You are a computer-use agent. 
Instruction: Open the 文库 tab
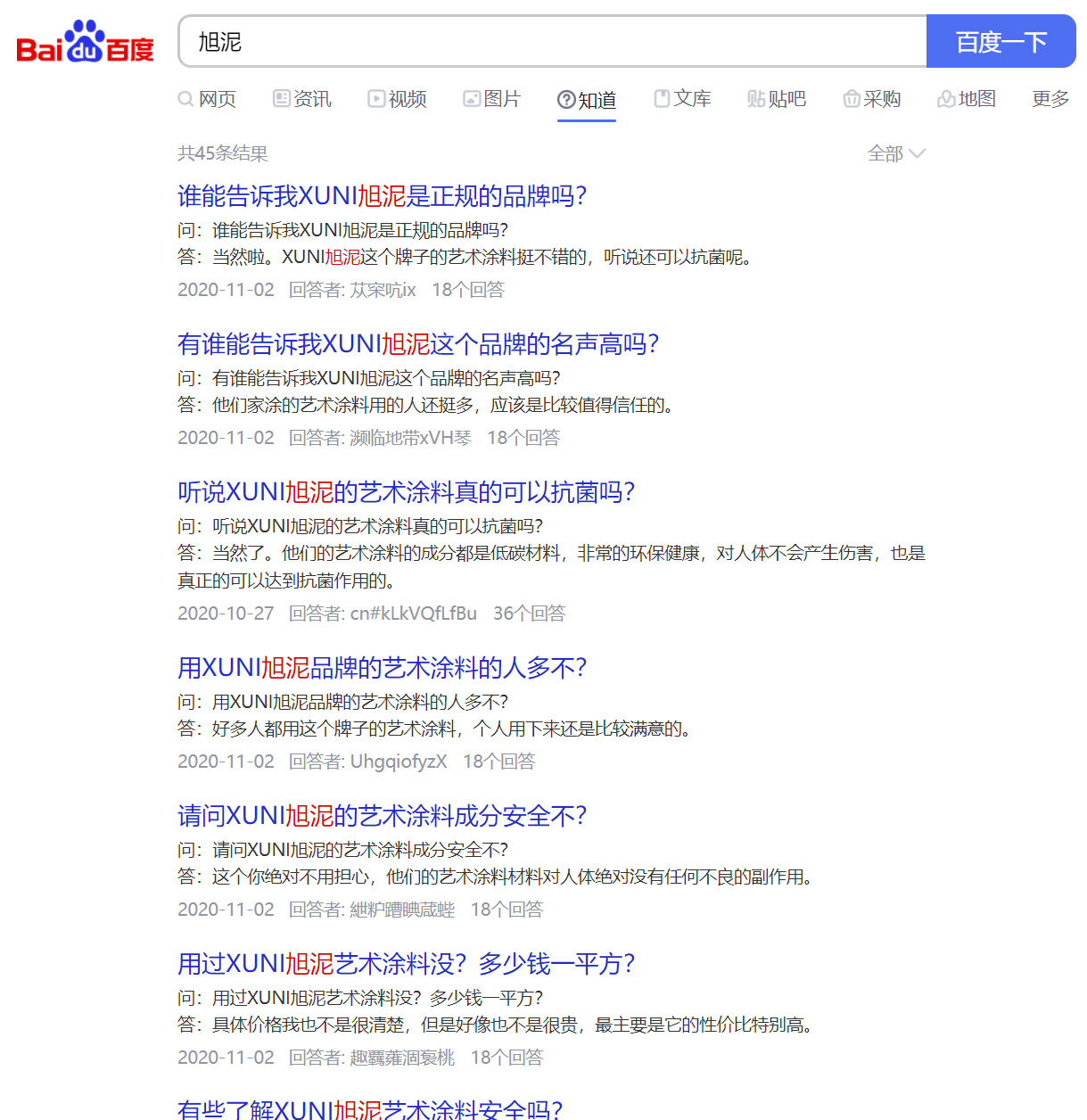[683, 99]
